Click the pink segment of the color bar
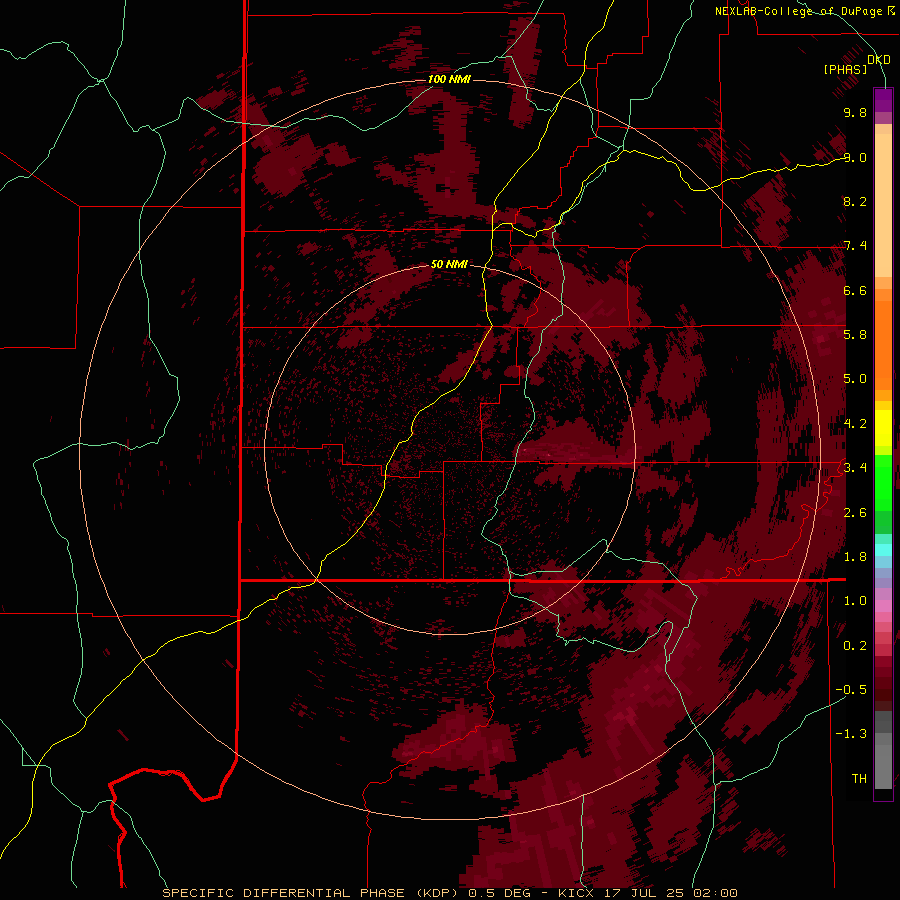Screen dimensions: 900x900 [883, 606]
